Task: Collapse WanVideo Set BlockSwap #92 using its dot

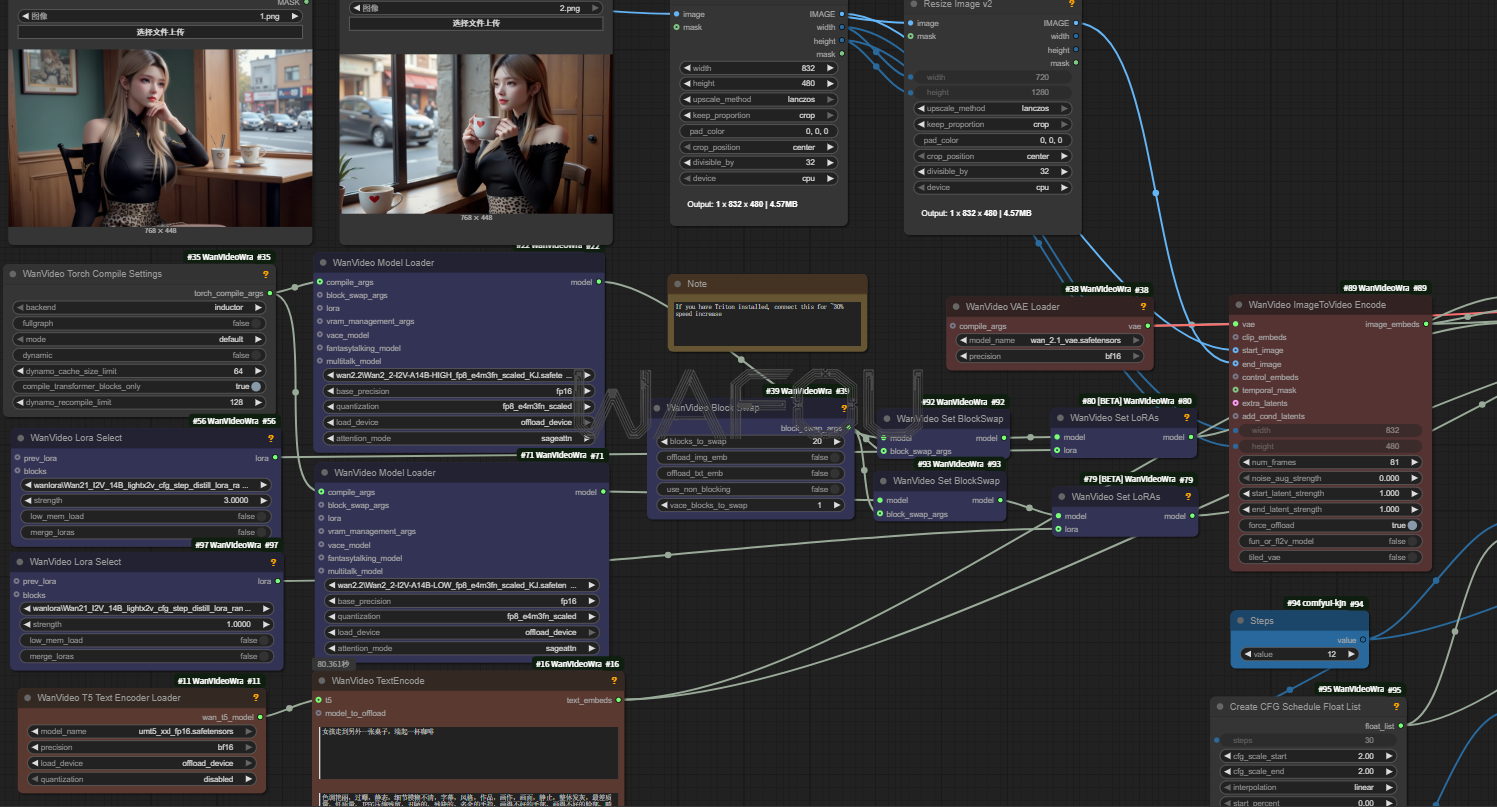Action: coord(886,419)
